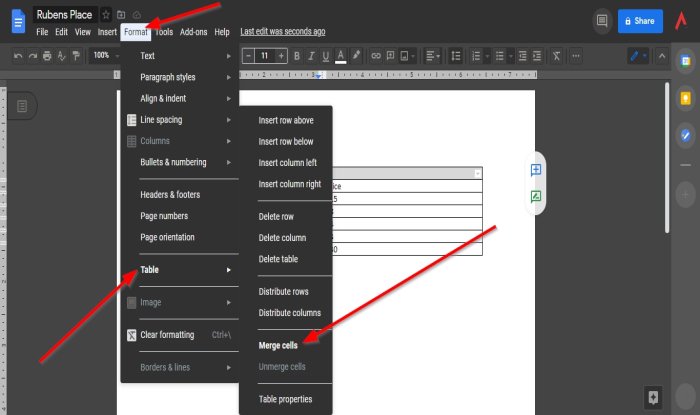700x415 pixels.
Task: Expand the Align & indent submenu
Action: (180, 99)
